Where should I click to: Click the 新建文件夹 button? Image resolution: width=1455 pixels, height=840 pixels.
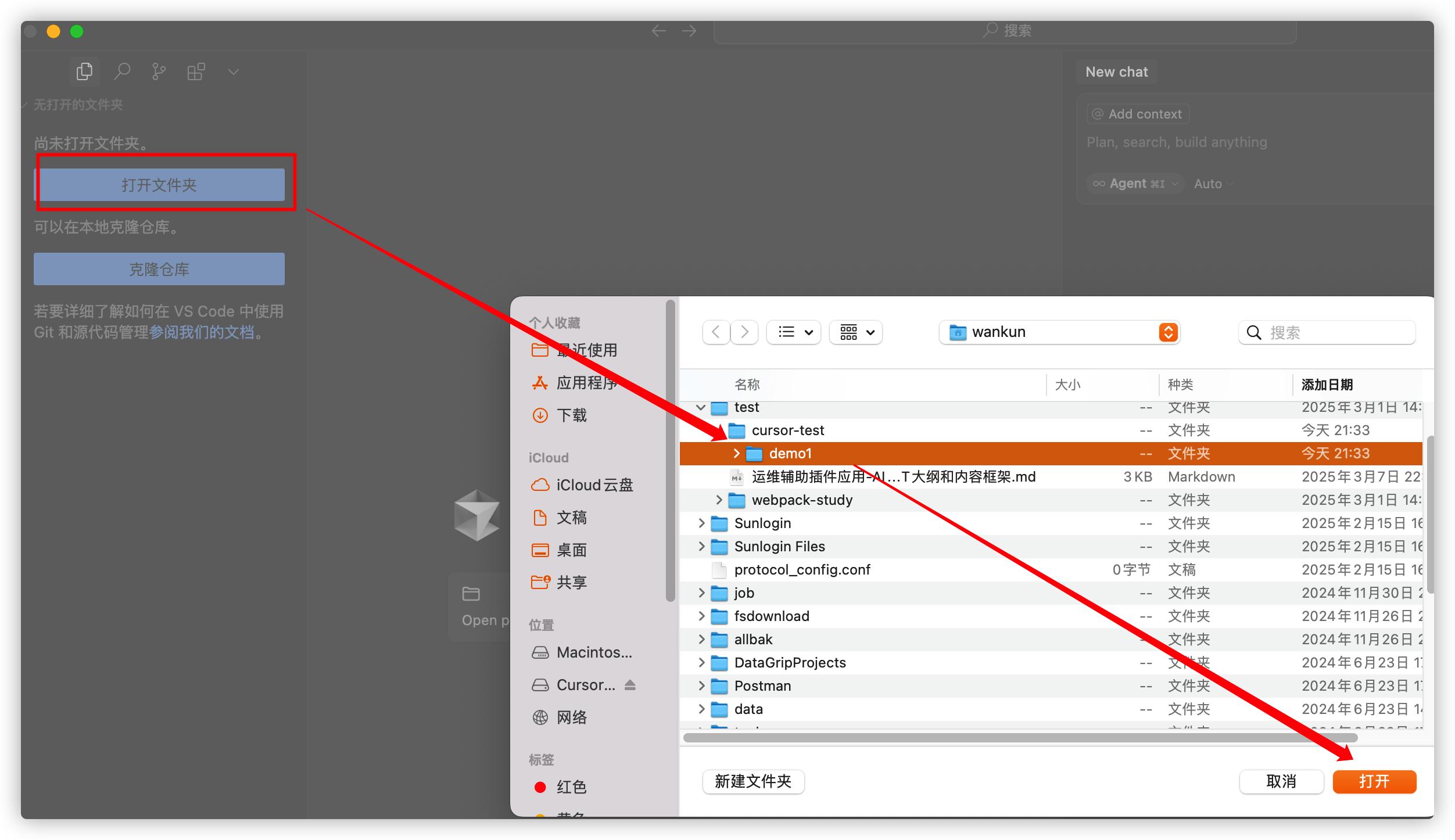pyautogui.click(x=753, y=782)
